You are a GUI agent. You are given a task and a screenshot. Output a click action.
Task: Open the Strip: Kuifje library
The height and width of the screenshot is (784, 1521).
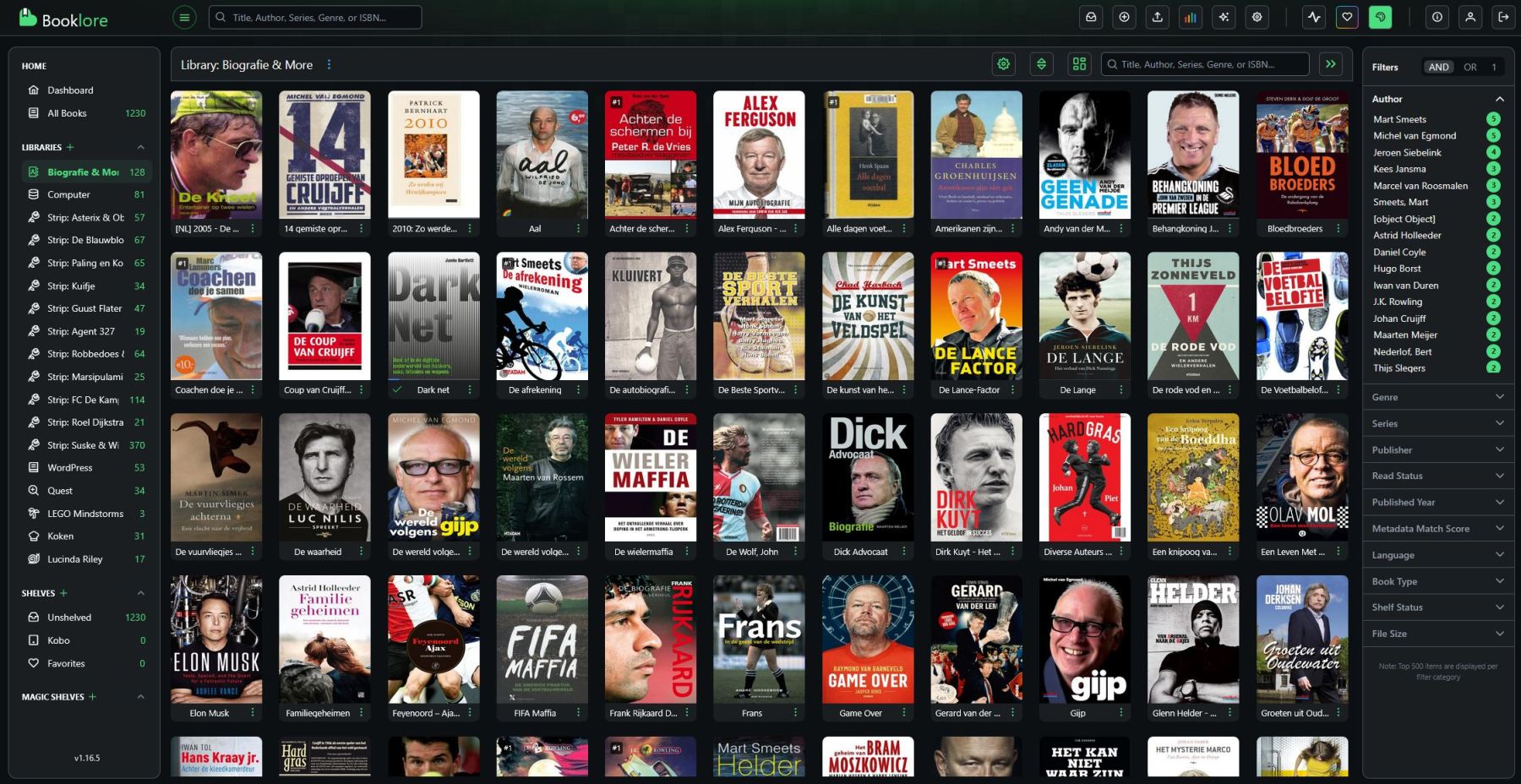[71, 286]
